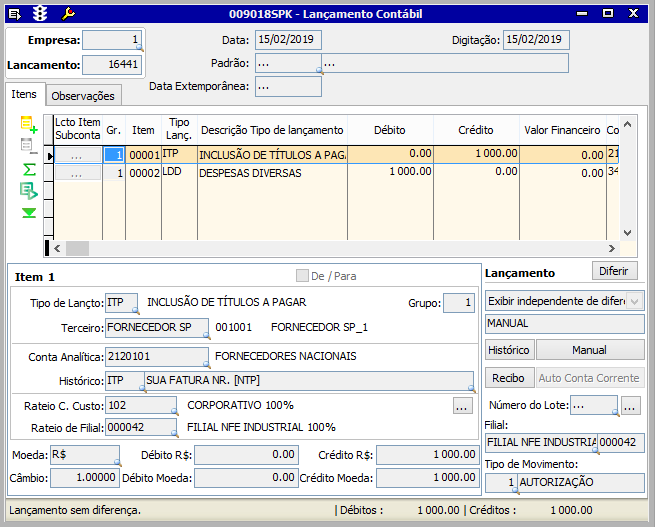Click the Conta Analítica field 2120101
655x527 pixels.
tap(157, 357)
